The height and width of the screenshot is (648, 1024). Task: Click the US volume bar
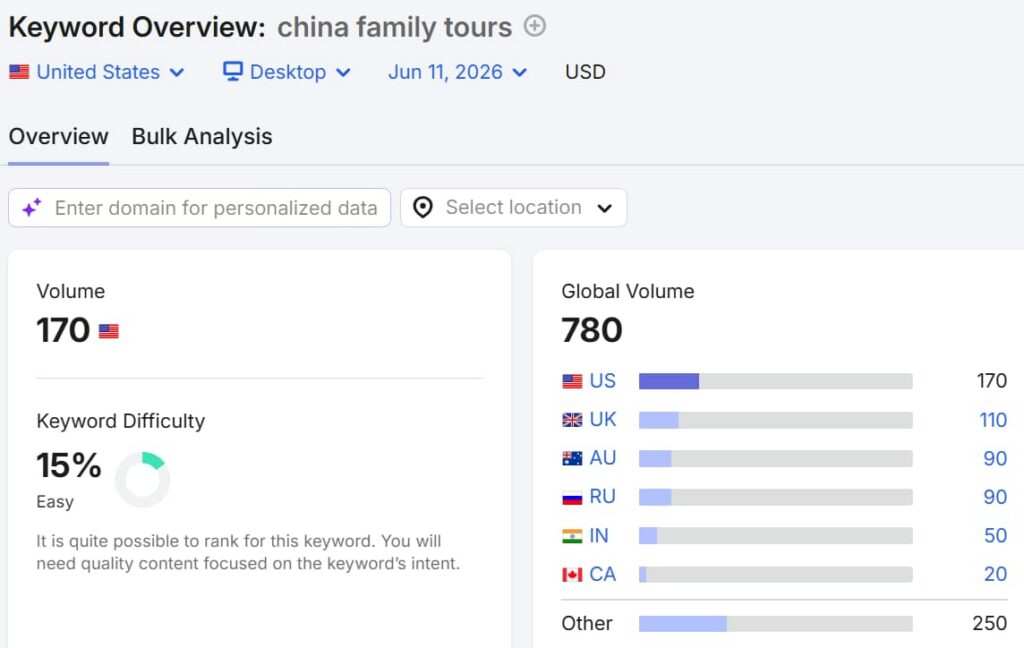[775, 381]
